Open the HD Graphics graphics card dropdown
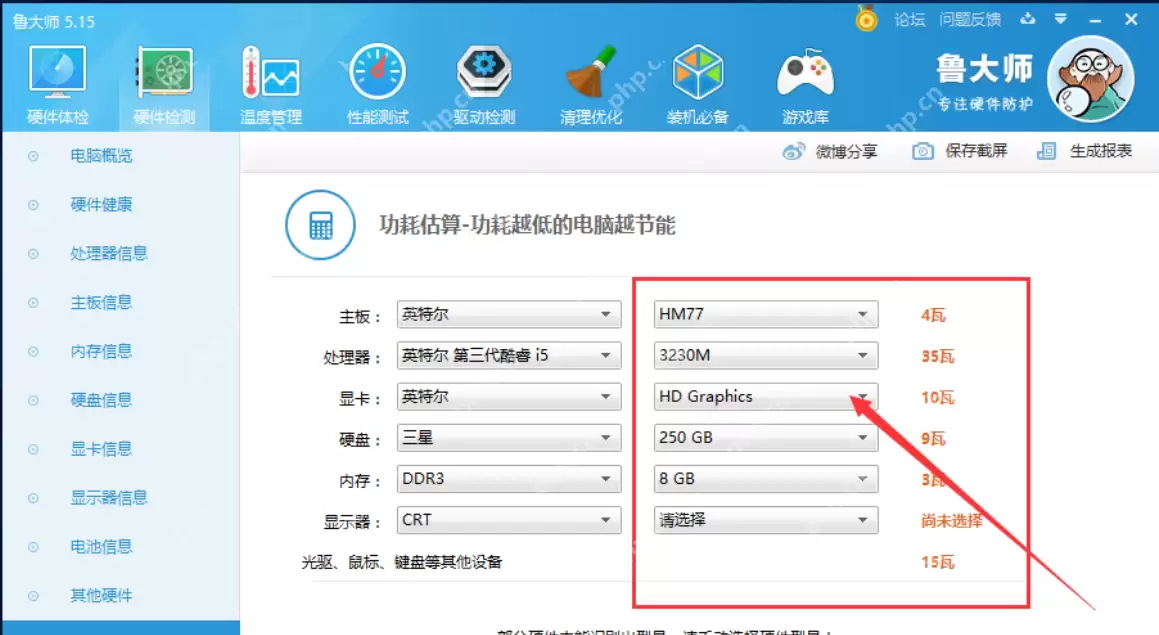Image resolution: width=1159 pixels, height=635 pixels. [765, 396]
